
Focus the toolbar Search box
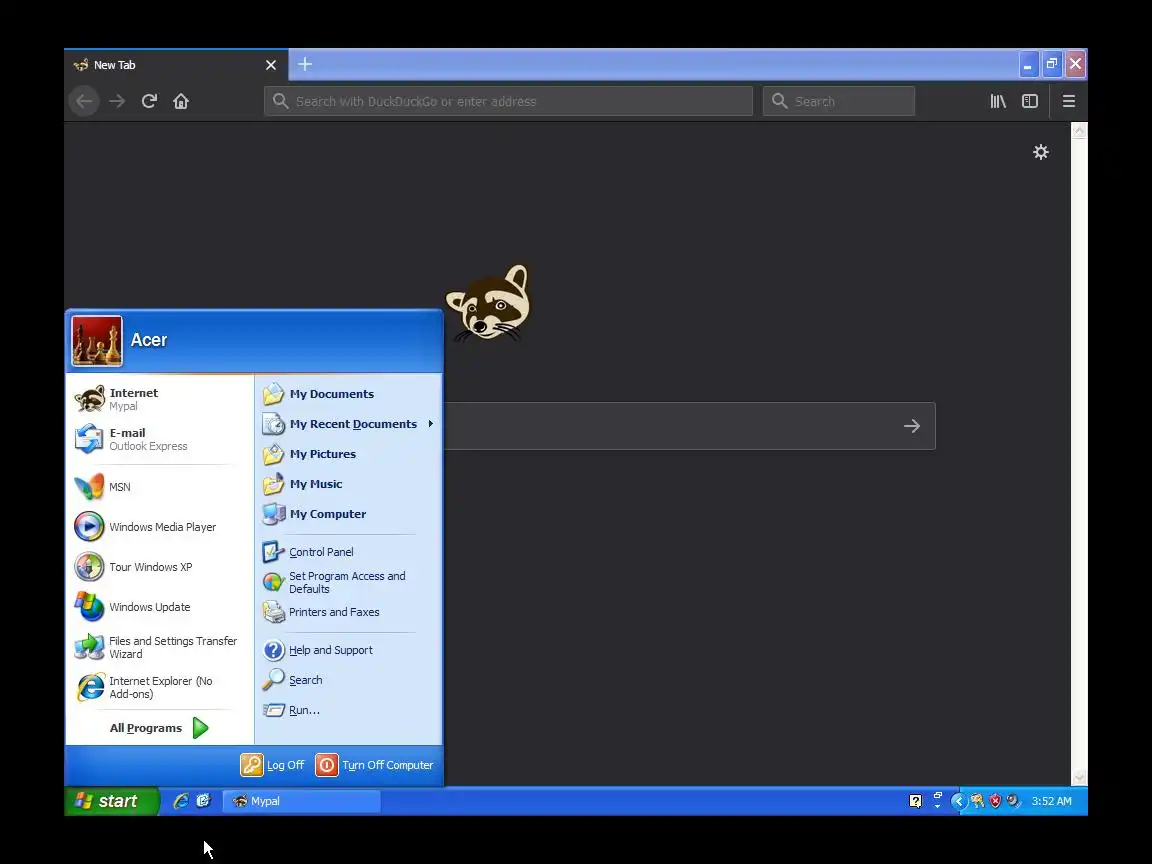point(839,101)
